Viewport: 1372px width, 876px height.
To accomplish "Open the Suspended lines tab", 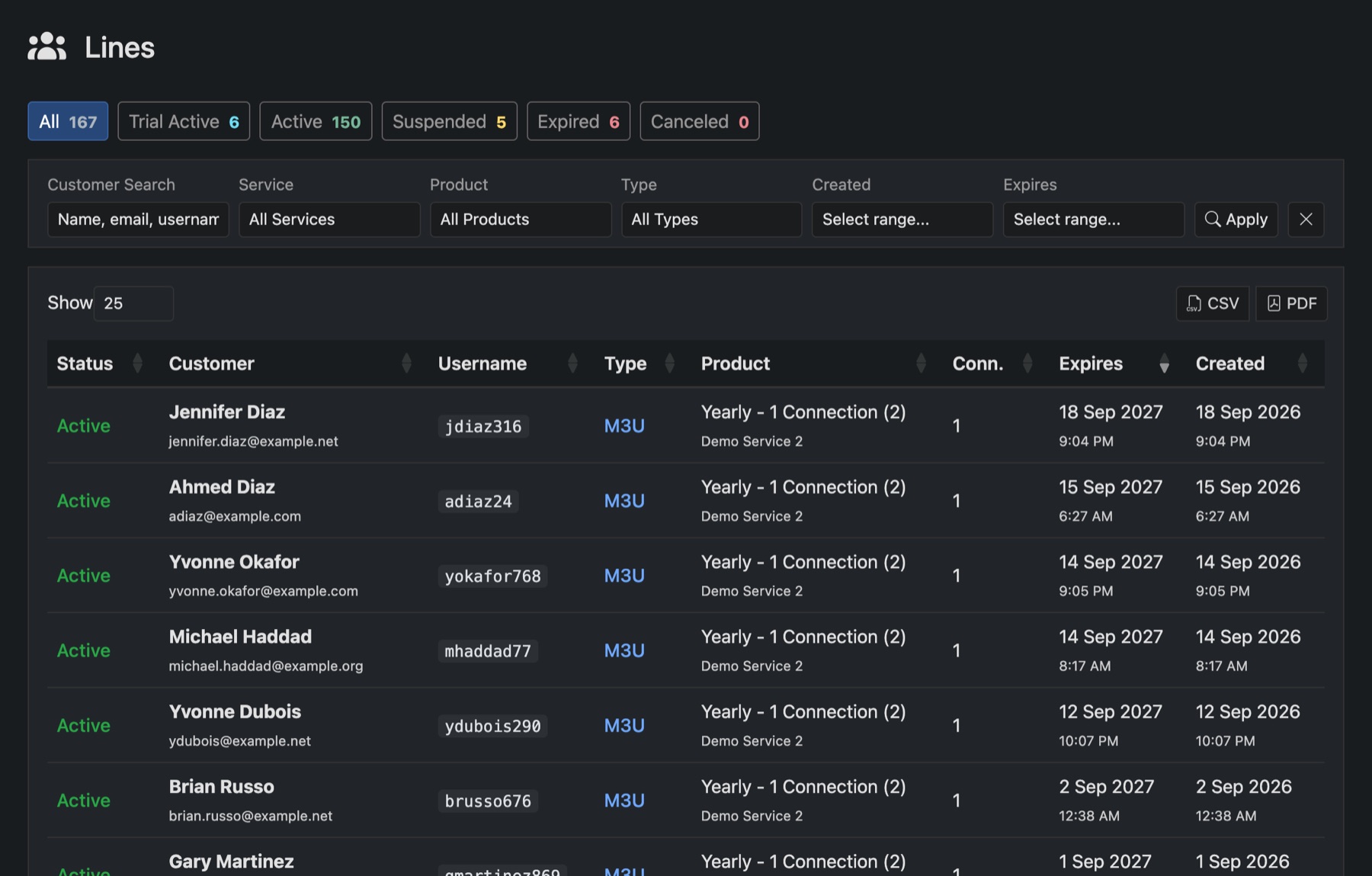I will click(449, 121).
